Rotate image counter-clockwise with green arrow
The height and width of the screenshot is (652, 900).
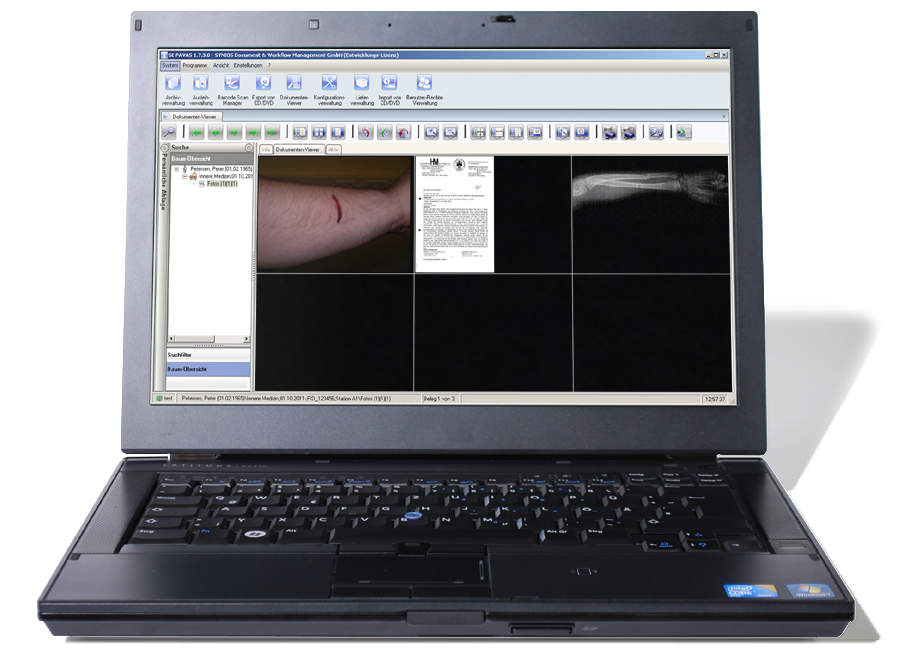coord(384,133)
